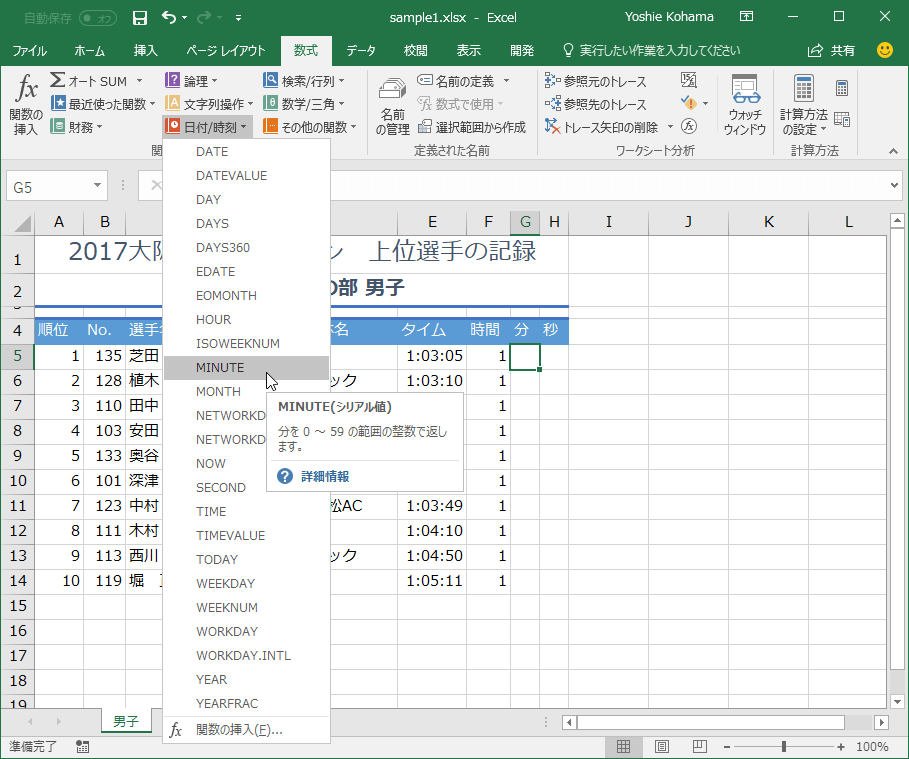
Task: Select MINUTE from the function list
Action: [x=220, y=368]
